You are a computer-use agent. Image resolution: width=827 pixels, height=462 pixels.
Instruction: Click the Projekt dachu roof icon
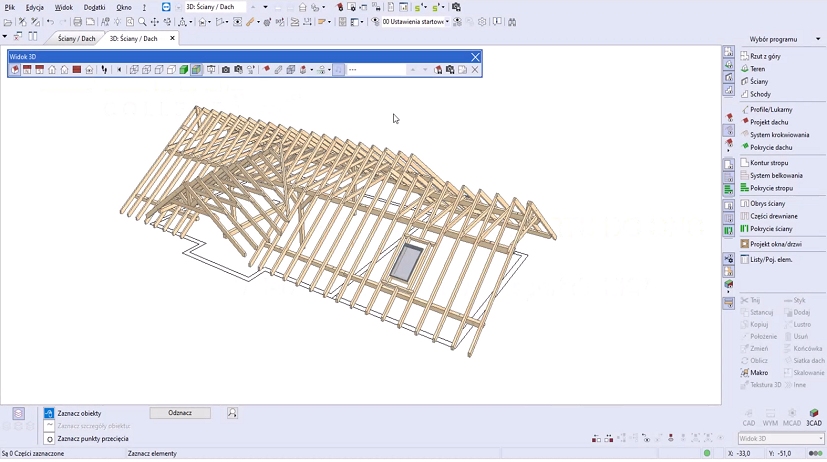pos(744,122)
